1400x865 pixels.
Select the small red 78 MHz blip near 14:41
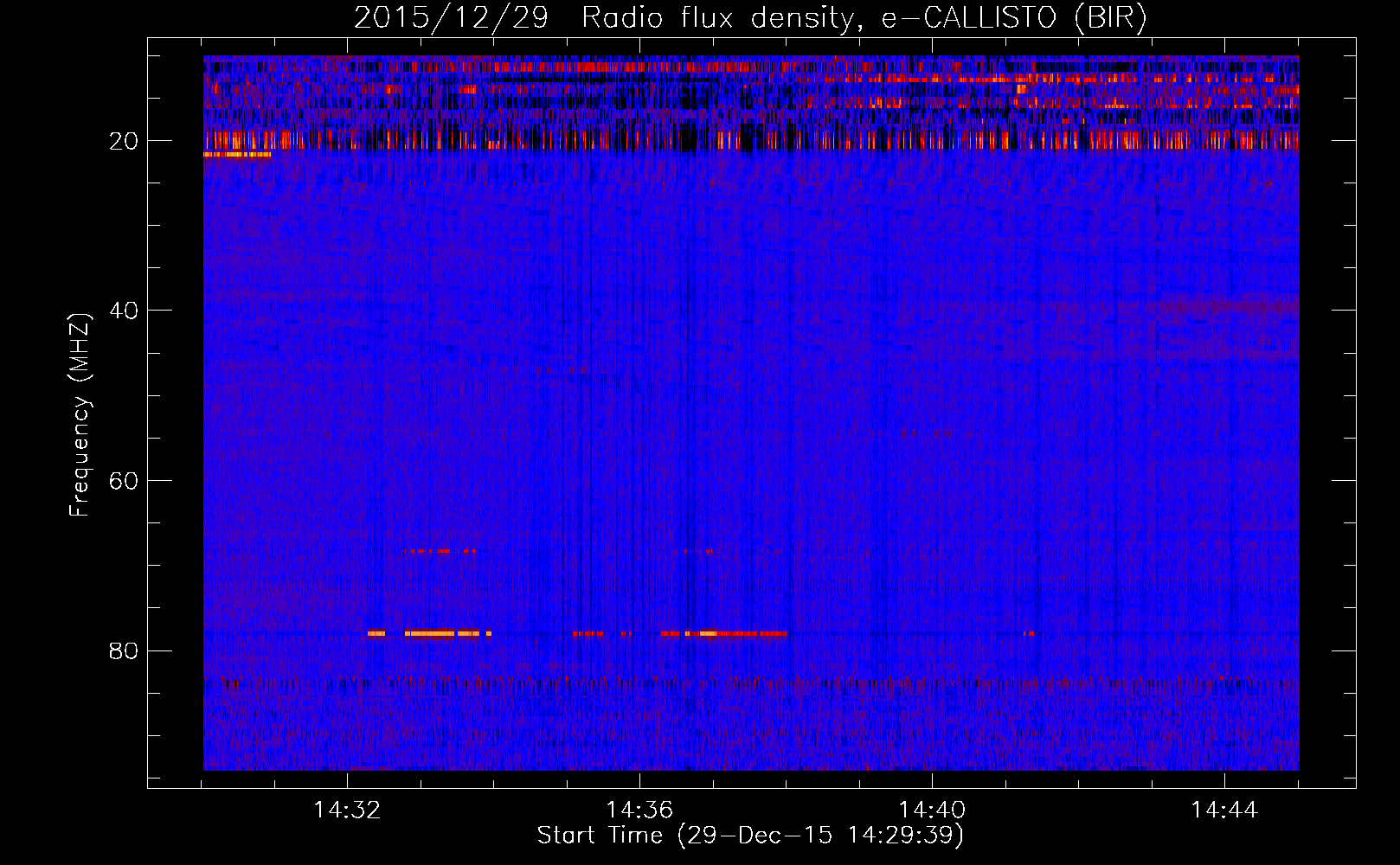[x=1029, y=633]
